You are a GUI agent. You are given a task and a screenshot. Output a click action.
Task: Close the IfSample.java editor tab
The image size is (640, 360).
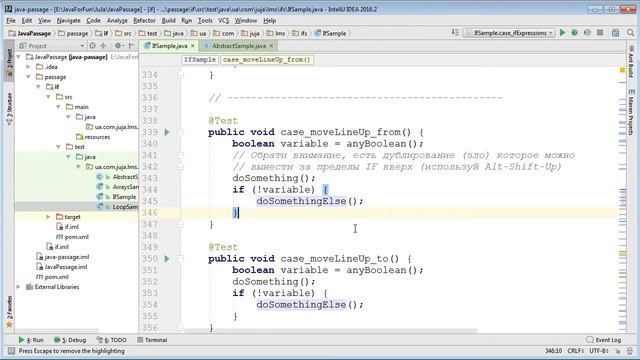tap(193, 46)
